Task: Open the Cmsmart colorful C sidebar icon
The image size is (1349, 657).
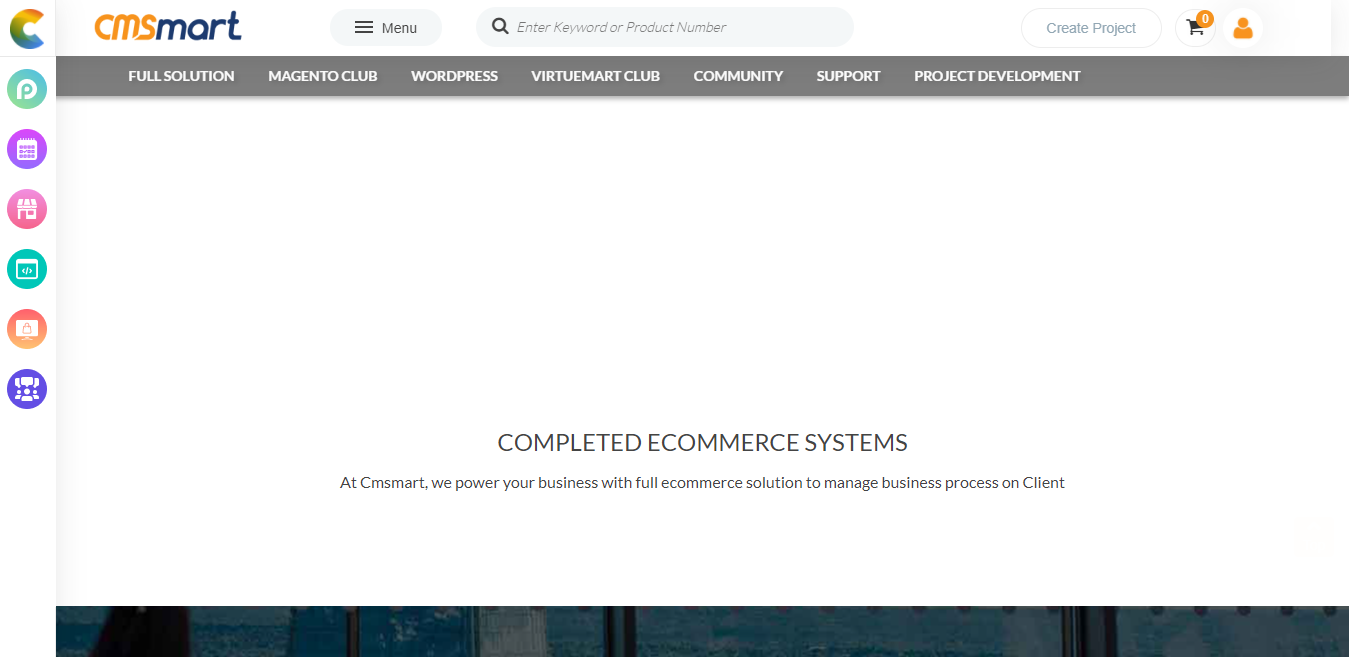Action: pos(27,28)
